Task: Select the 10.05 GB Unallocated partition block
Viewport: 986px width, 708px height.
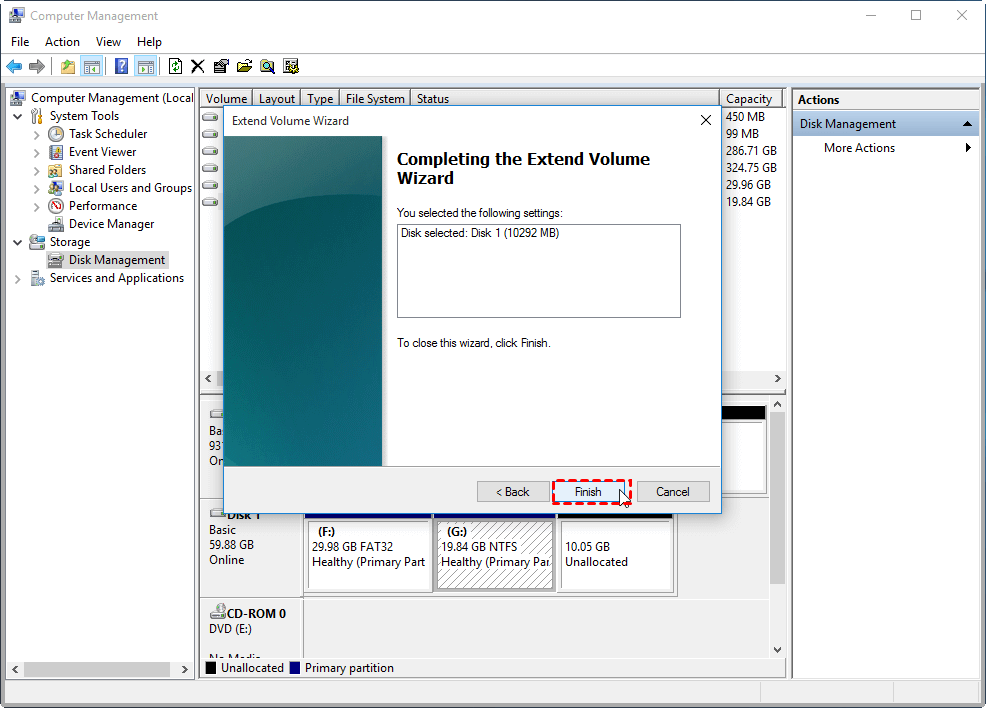Action: (616, 554)
